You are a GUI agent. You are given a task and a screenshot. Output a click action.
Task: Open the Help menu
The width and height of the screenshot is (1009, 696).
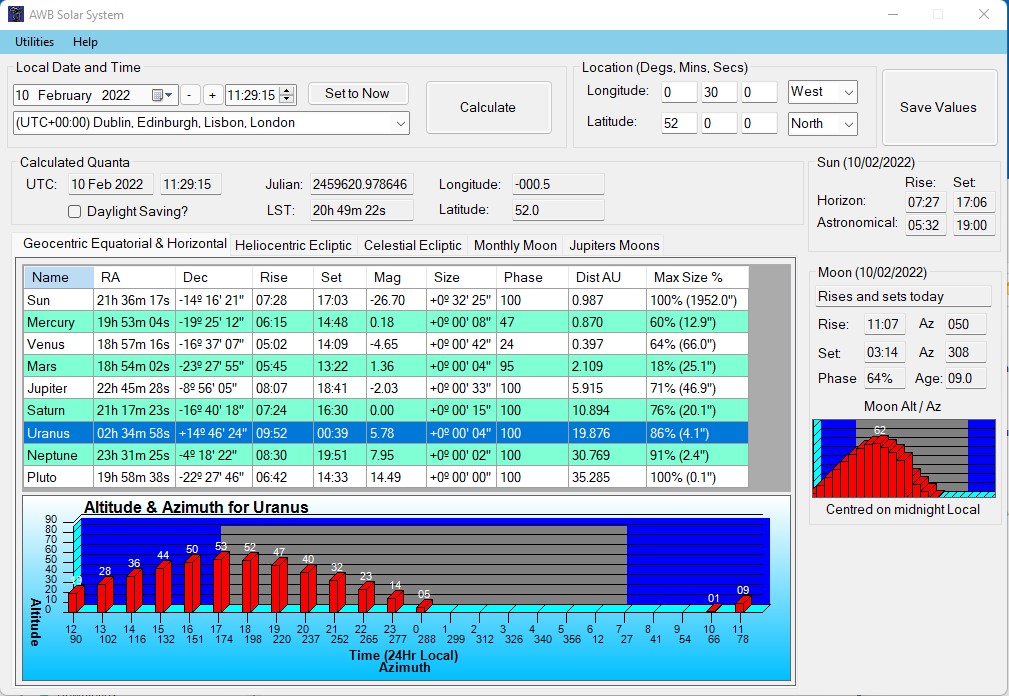pos(86,42)
